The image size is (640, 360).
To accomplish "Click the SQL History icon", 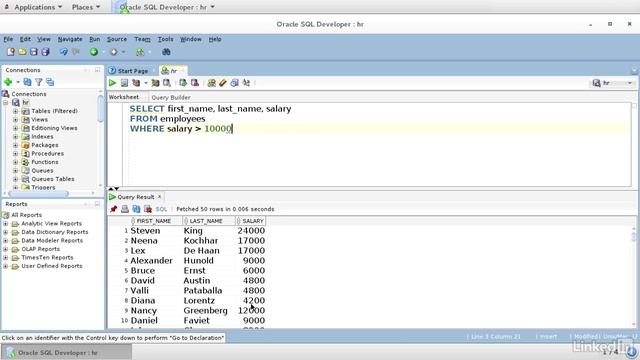I will [234, 83].
